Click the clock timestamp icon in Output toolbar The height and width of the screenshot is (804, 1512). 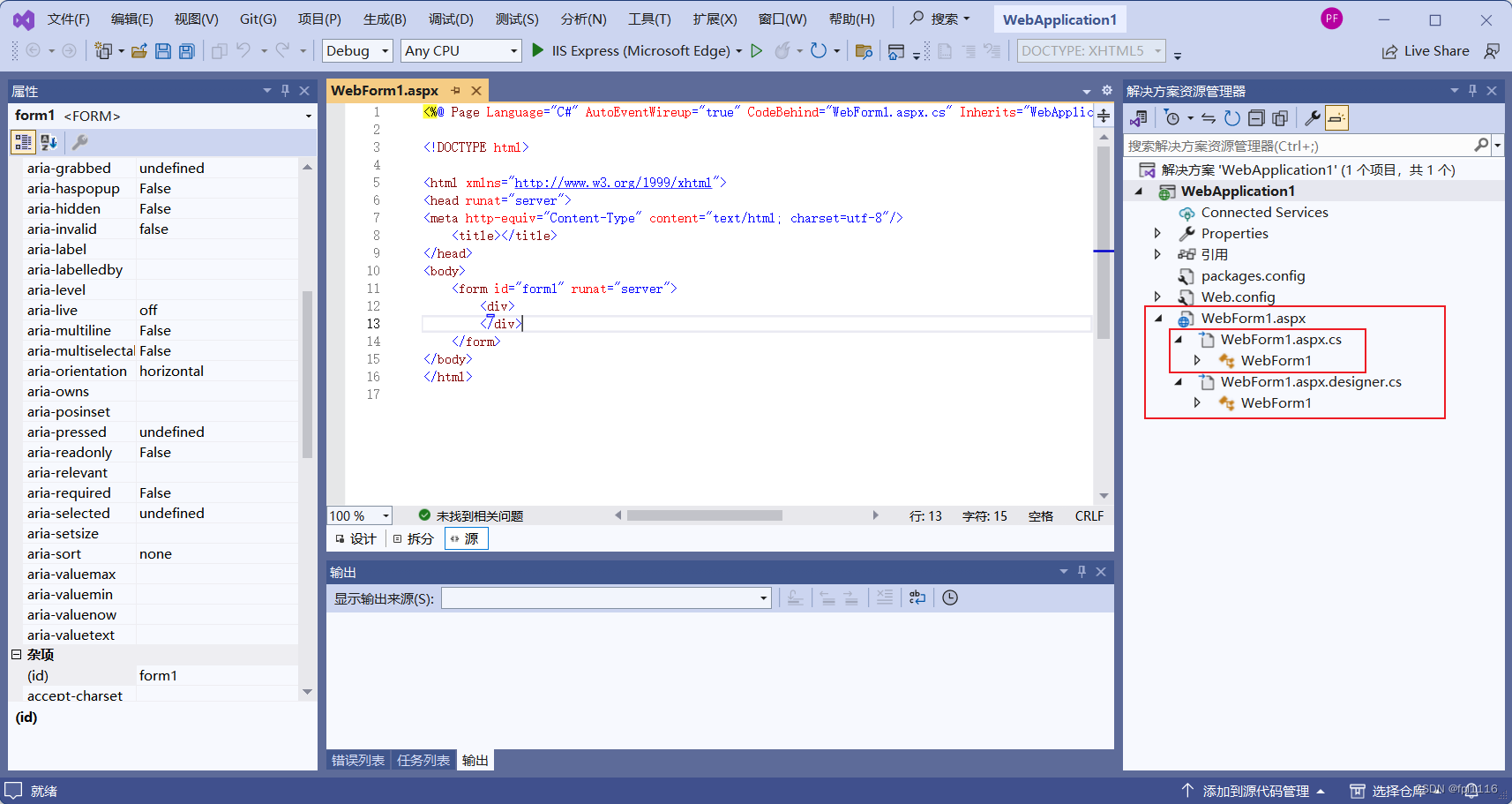[x=950, y=597]
